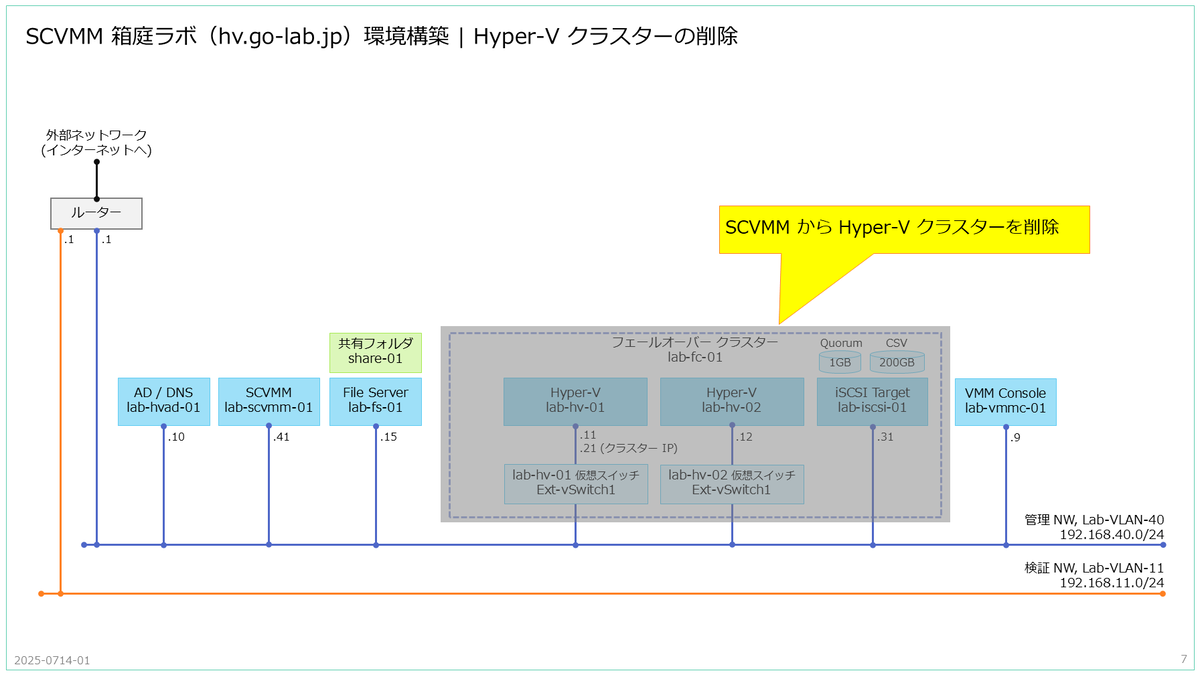Select the .41 address label
1200x675 pixels.
coord(282,437)
